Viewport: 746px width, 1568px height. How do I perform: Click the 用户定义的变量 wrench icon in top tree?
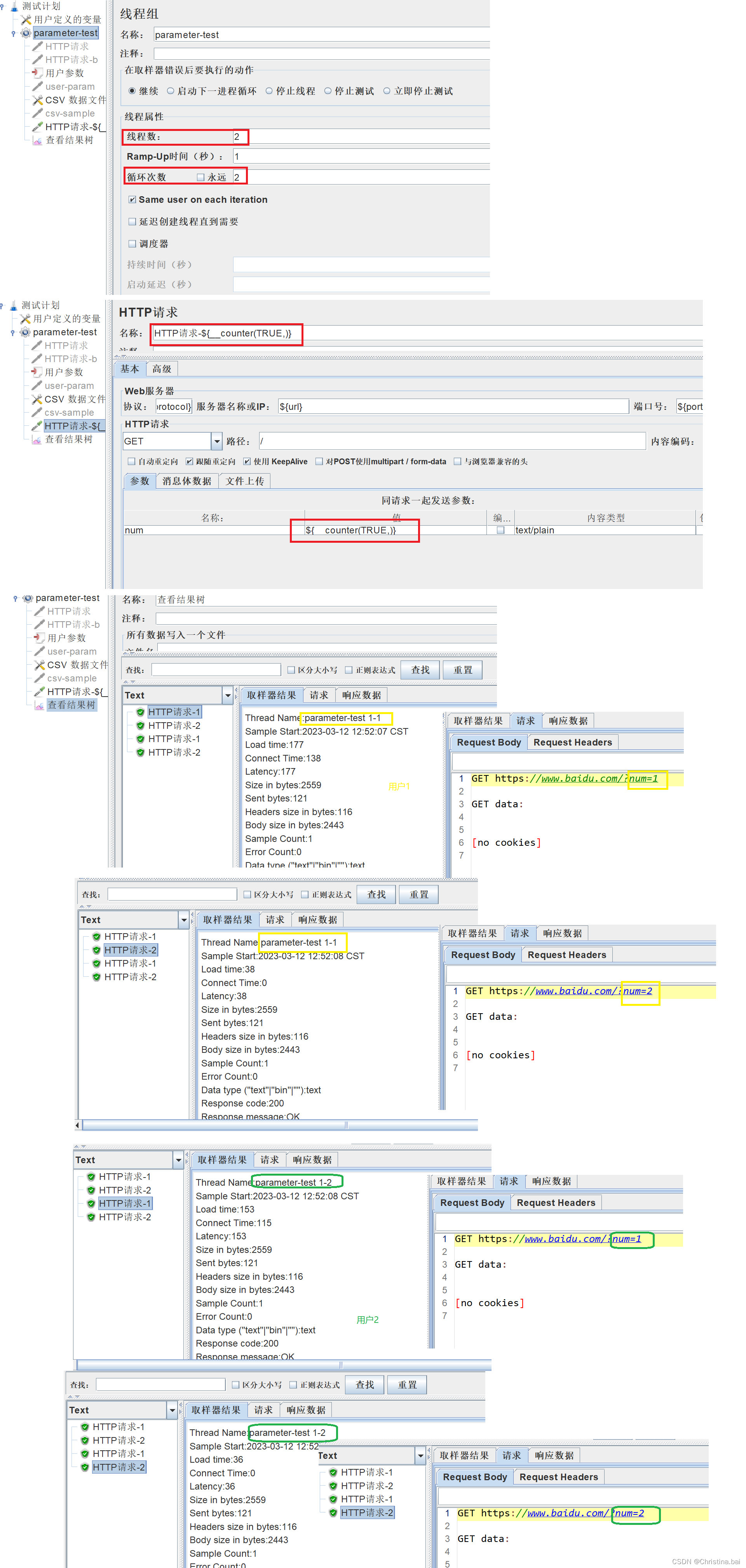tap(26, 19)
